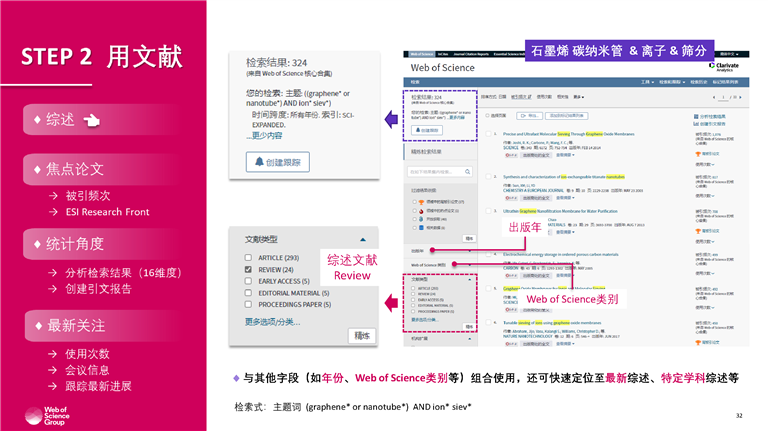The image size is (768, 431).
Task: Click the 统计角度 sidebar heading
Action: 74,244
